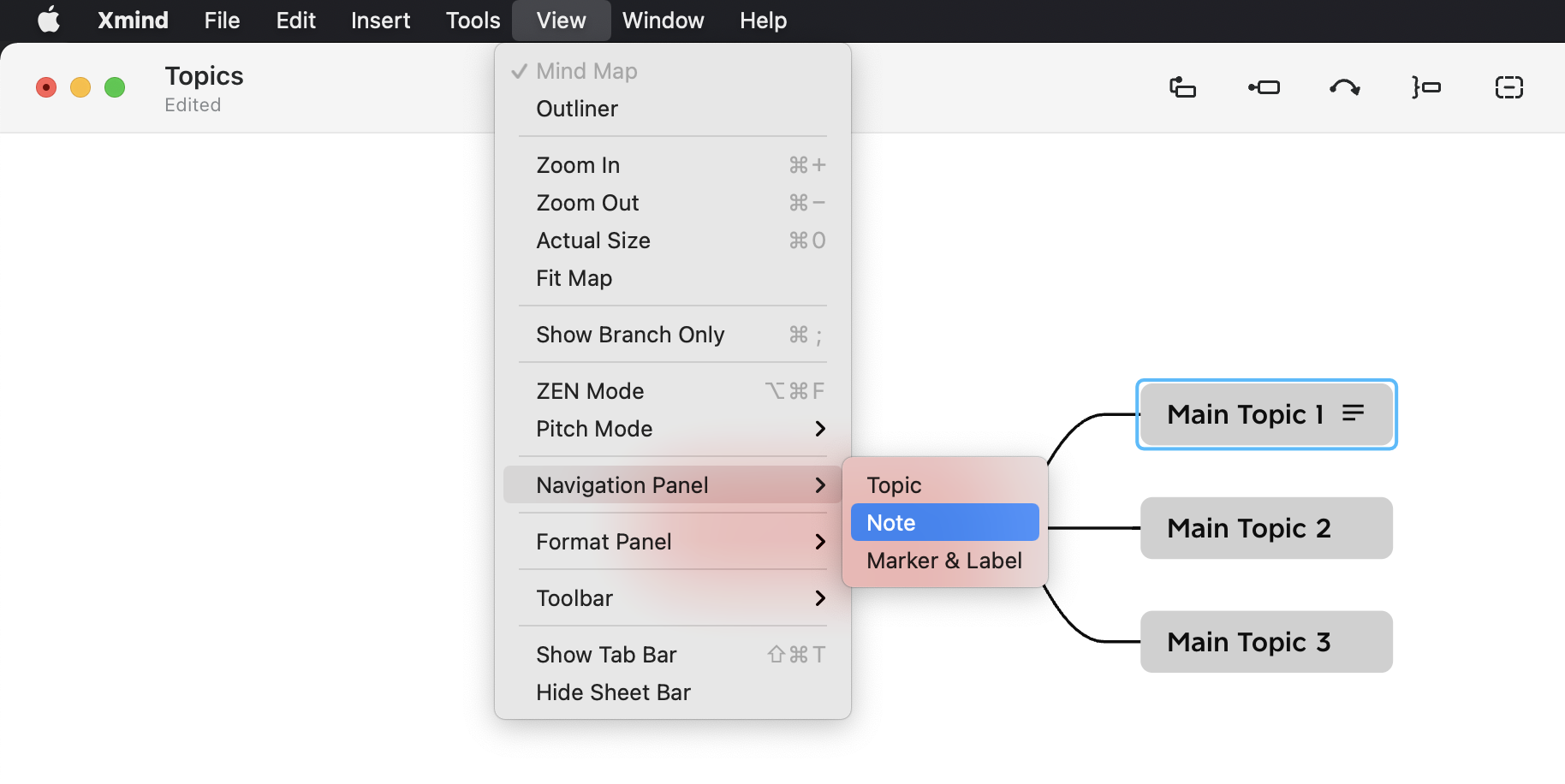Open the Xmind application menu
Screen dimensions: 1565x784
133,21
